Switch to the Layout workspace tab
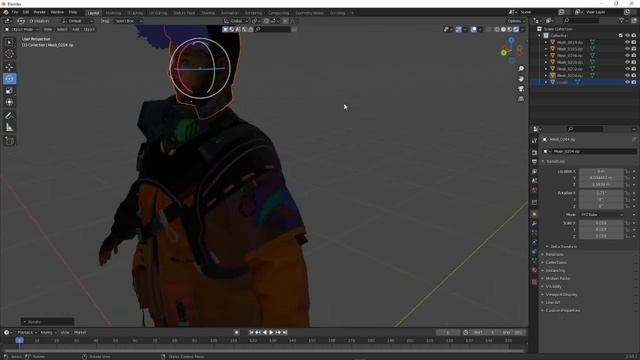This screenshot has height=360, width=640. (x=93, y=13)
